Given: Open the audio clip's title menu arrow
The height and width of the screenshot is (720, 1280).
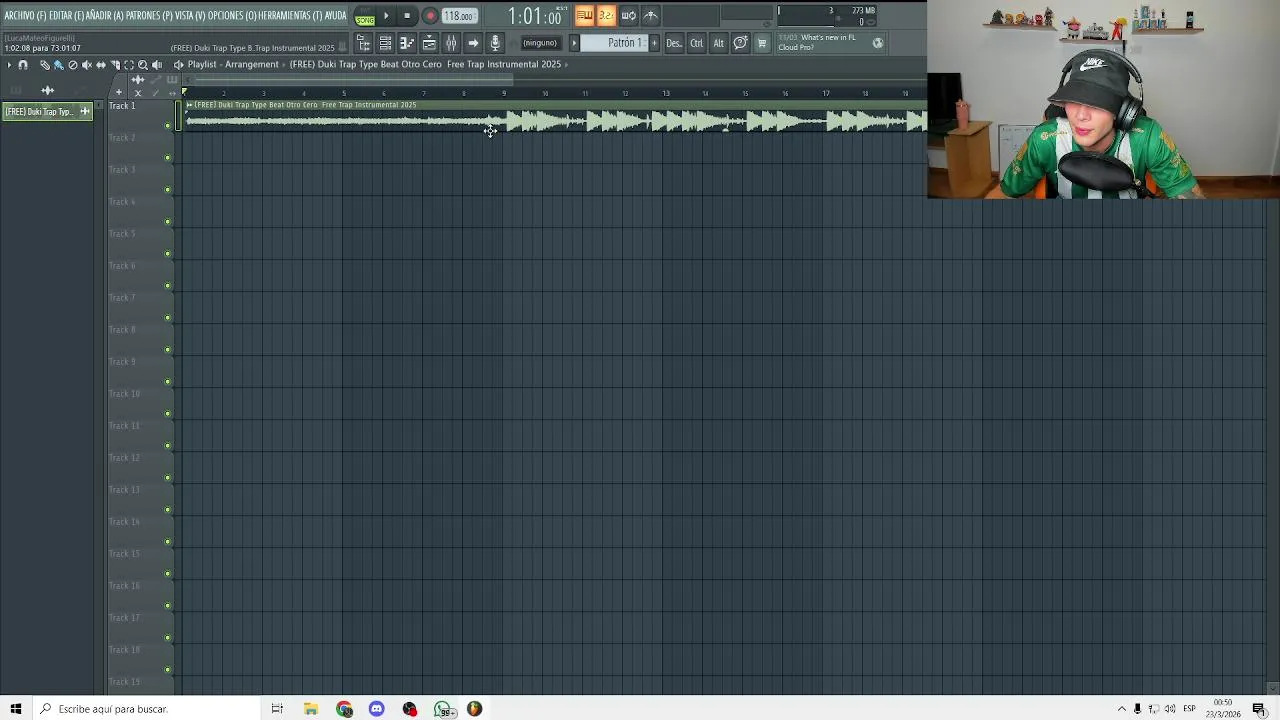Looking at the screenshot, I should pyautogui.click(x=189, y=105).
